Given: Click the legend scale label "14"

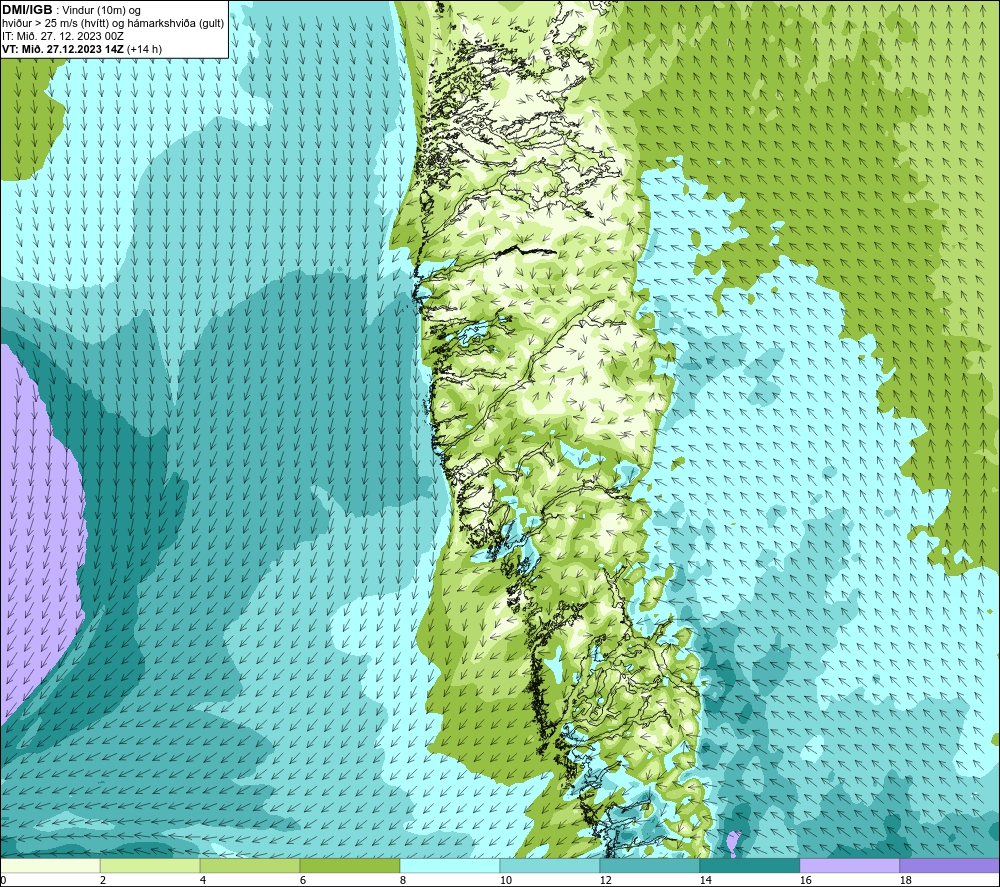Looking at the screenshot, I should click(x=706, y=880).
